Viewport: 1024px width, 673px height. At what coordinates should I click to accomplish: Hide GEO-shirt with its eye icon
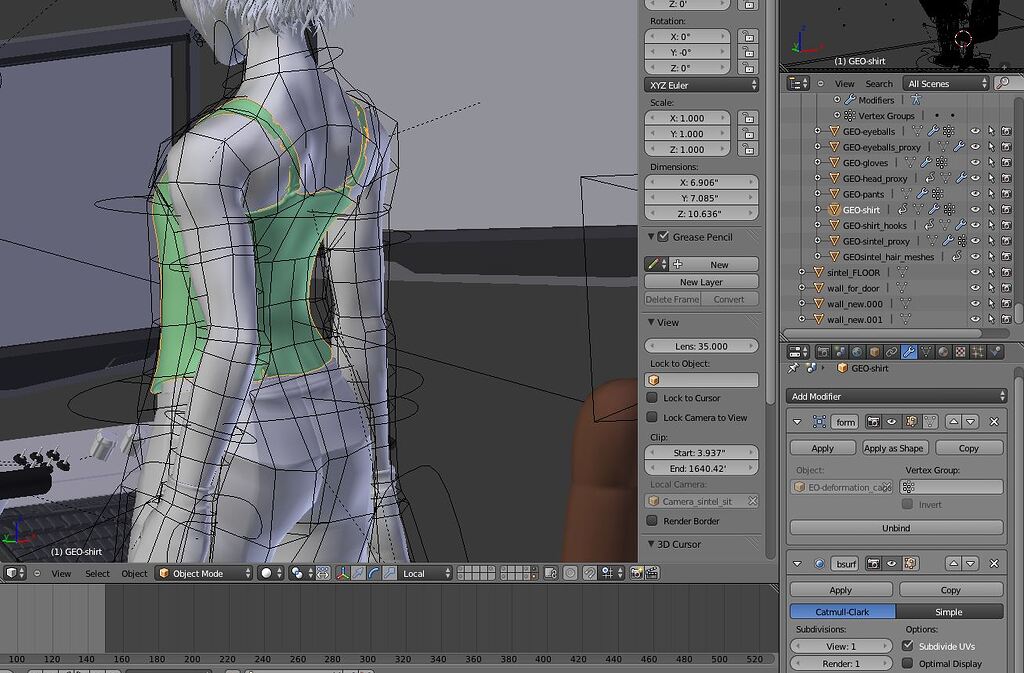click(x=975, y=210)
